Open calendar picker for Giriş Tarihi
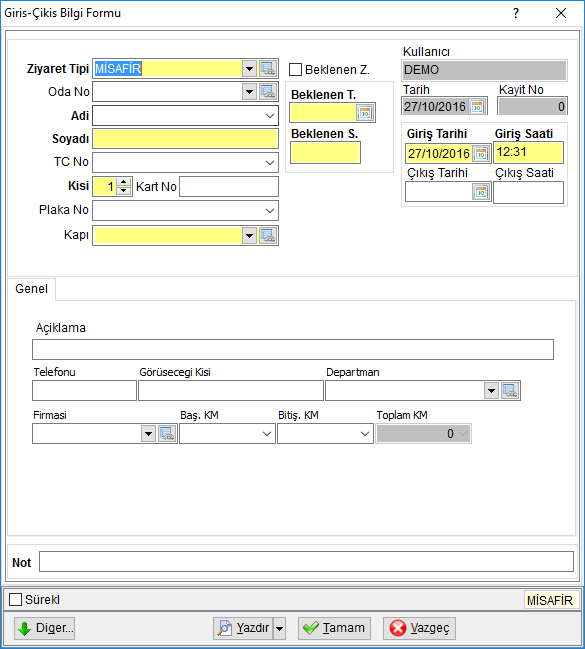Screen dimensions: 585x649 point(481,154)
